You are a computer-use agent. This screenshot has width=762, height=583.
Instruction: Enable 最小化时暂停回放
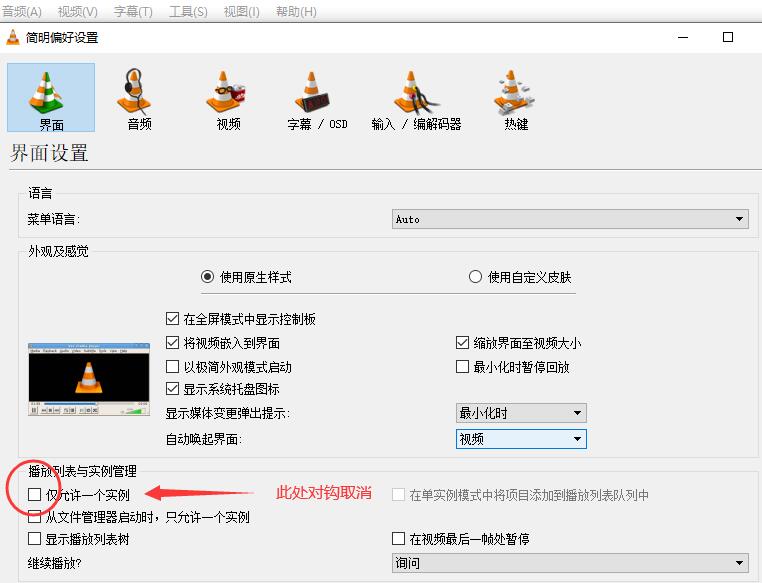pos(462,366)
